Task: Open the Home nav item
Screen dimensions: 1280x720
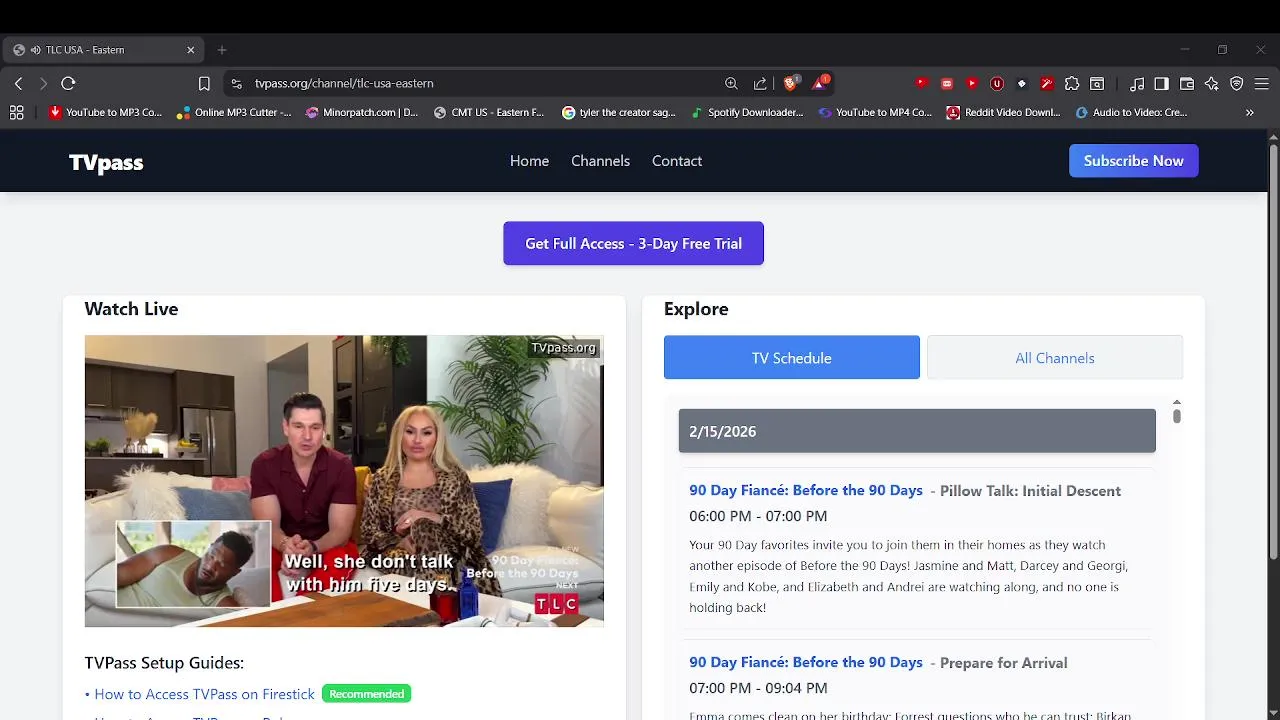Action: [x=529, y=161]
